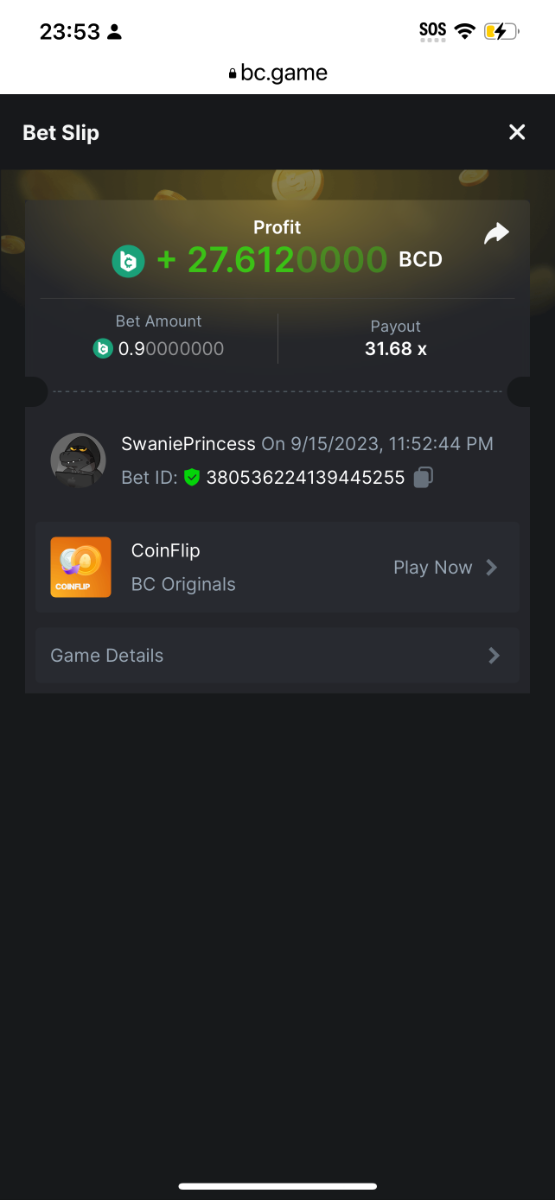Tap the battery status icon
555x1200 pixels.
[x=501, y=31]
